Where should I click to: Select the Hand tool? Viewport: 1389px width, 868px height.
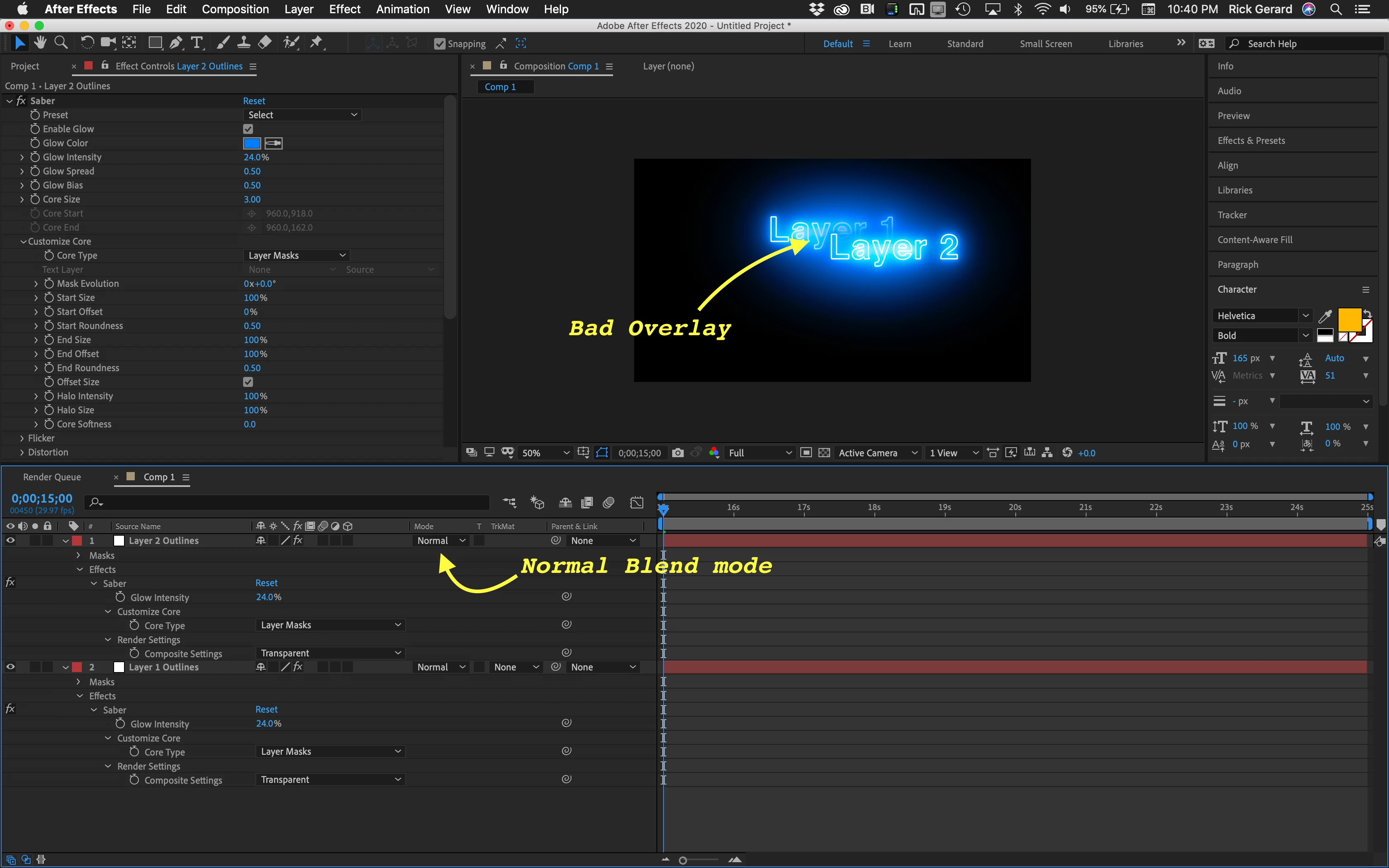click(40, 43)
